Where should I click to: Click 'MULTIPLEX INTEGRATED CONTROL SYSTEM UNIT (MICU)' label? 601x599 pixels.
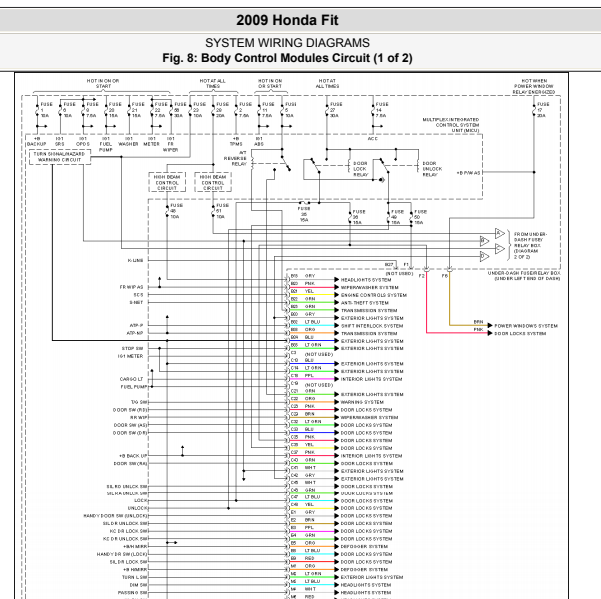[x=451, y=125]
